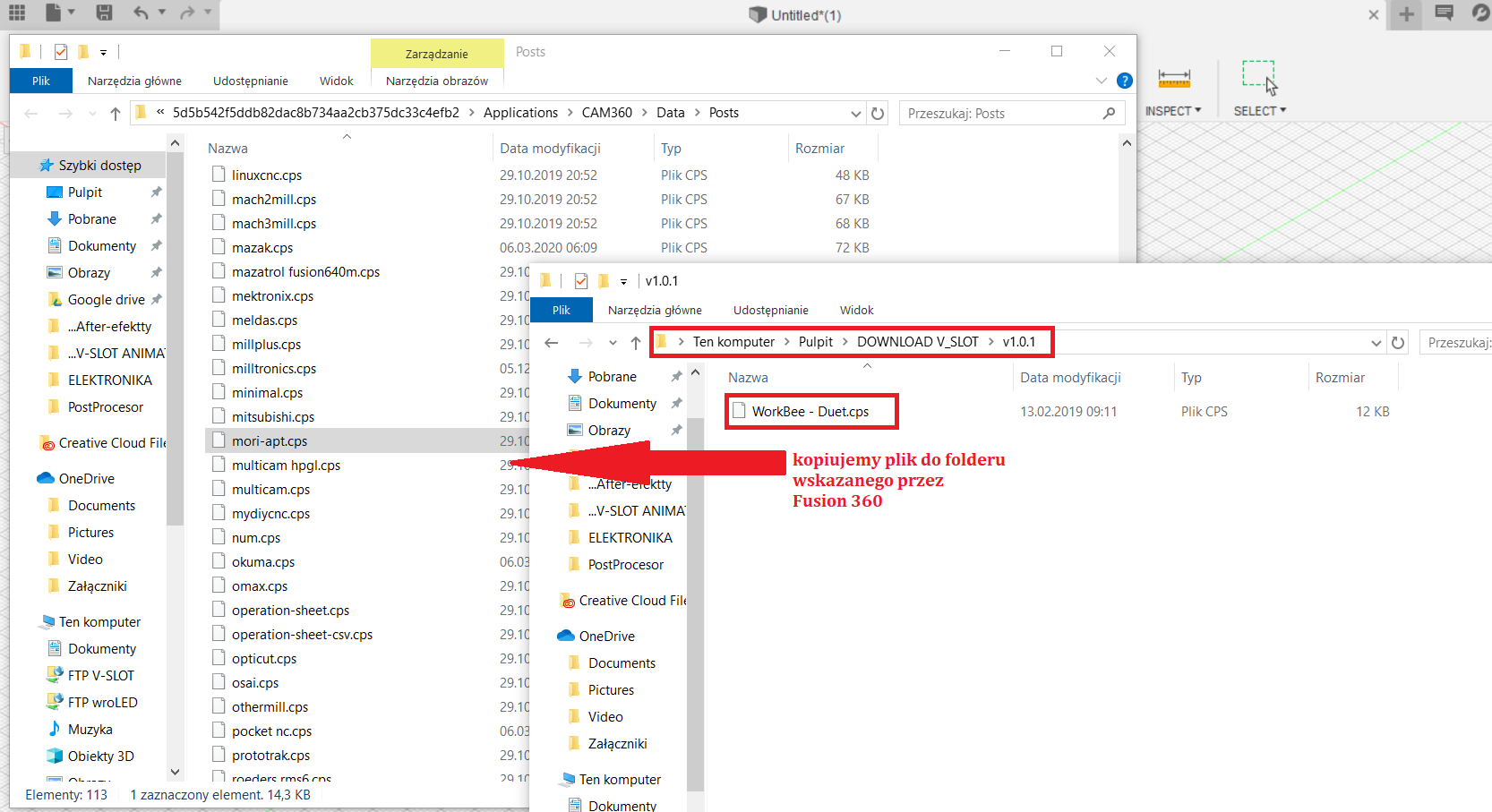The height and width of the screenshot is (812, 1492).
Task: Click the Measure icon above INSPECT
Action: pos(1174,78)
